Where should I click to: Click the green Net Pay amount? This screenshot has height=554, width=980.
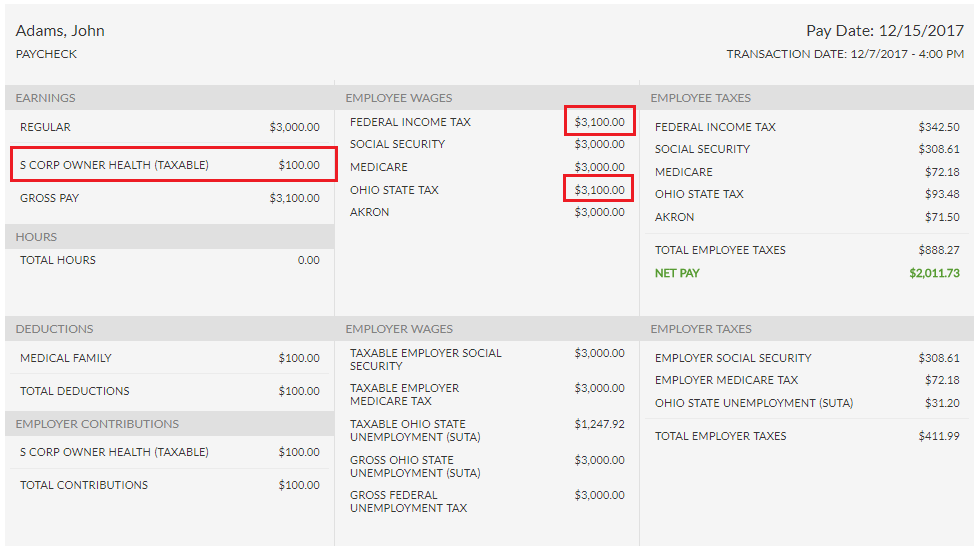[x=934, y=273]
